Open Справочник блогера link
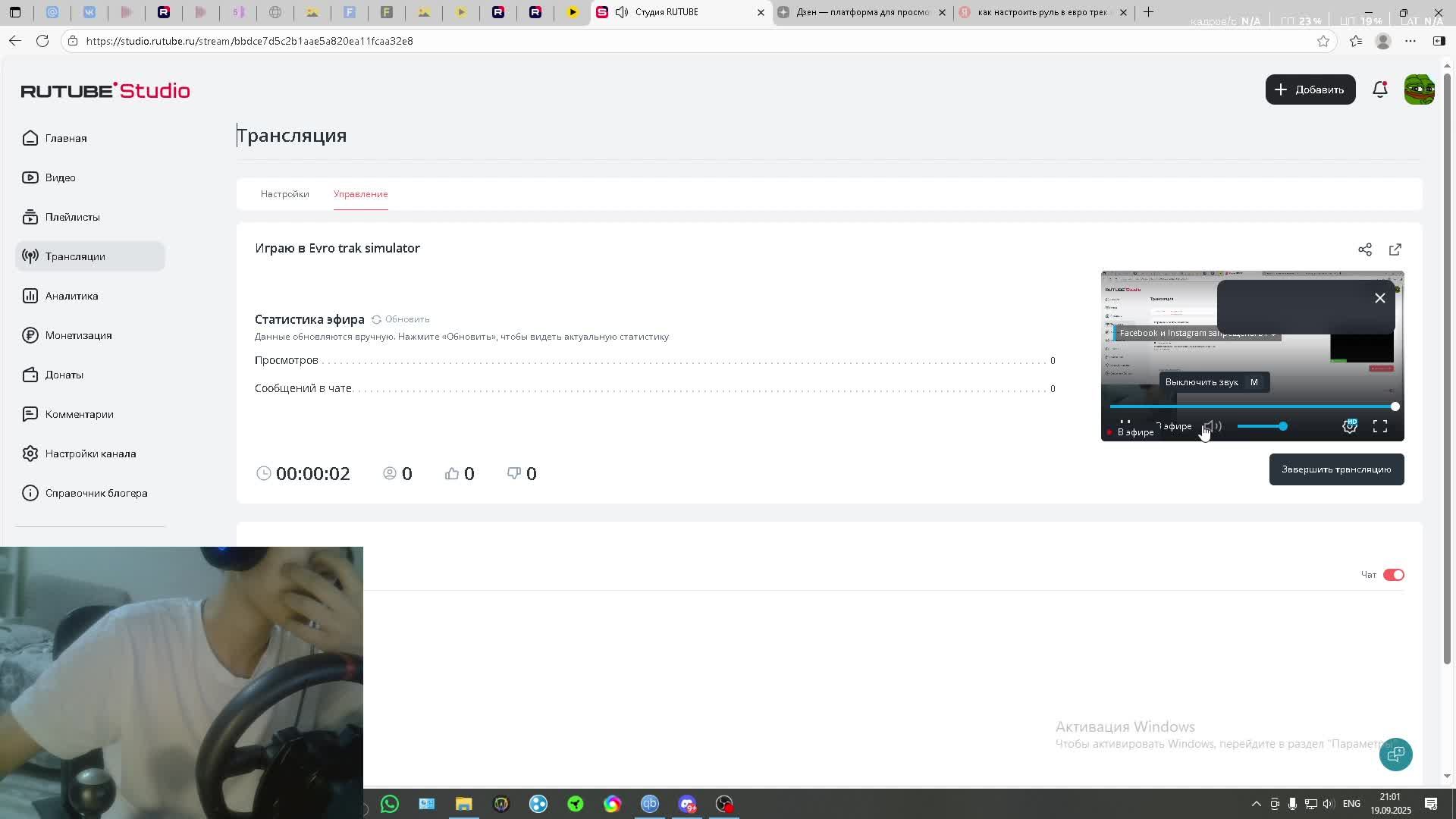Viewport: 1456px width, 819px height. [96, 493]
